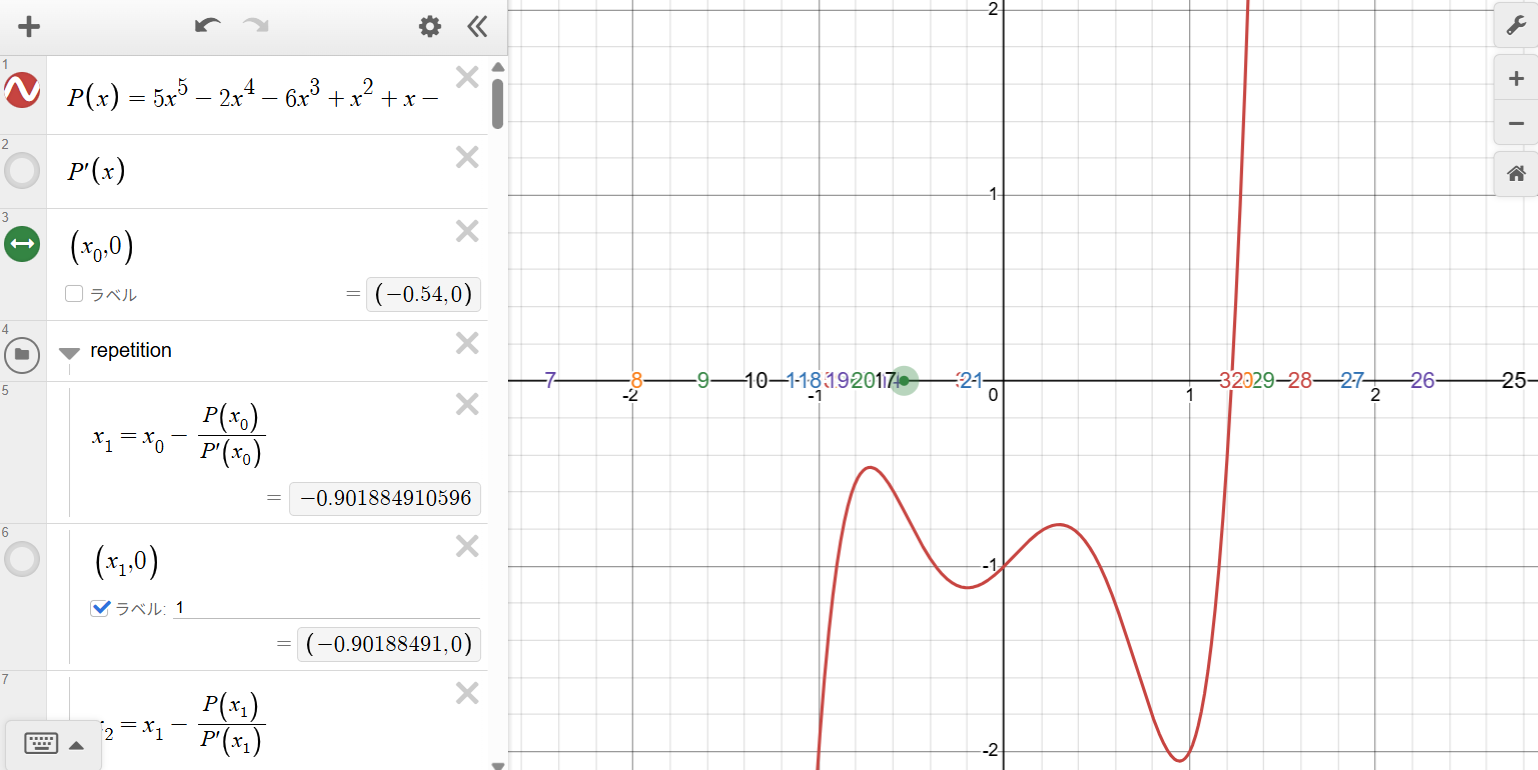
Task: Click the repetition folder icon
Action: tap(22, 353)
